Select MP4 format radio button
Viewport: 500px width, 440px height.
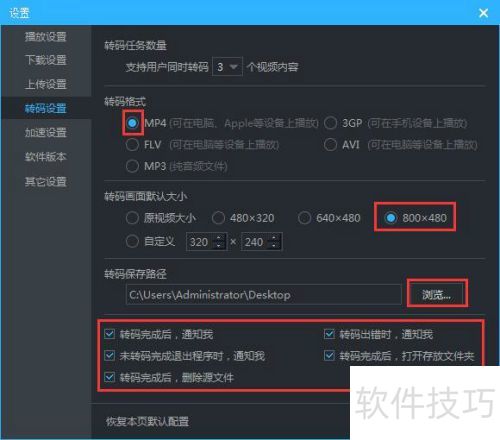click(132, 123)
